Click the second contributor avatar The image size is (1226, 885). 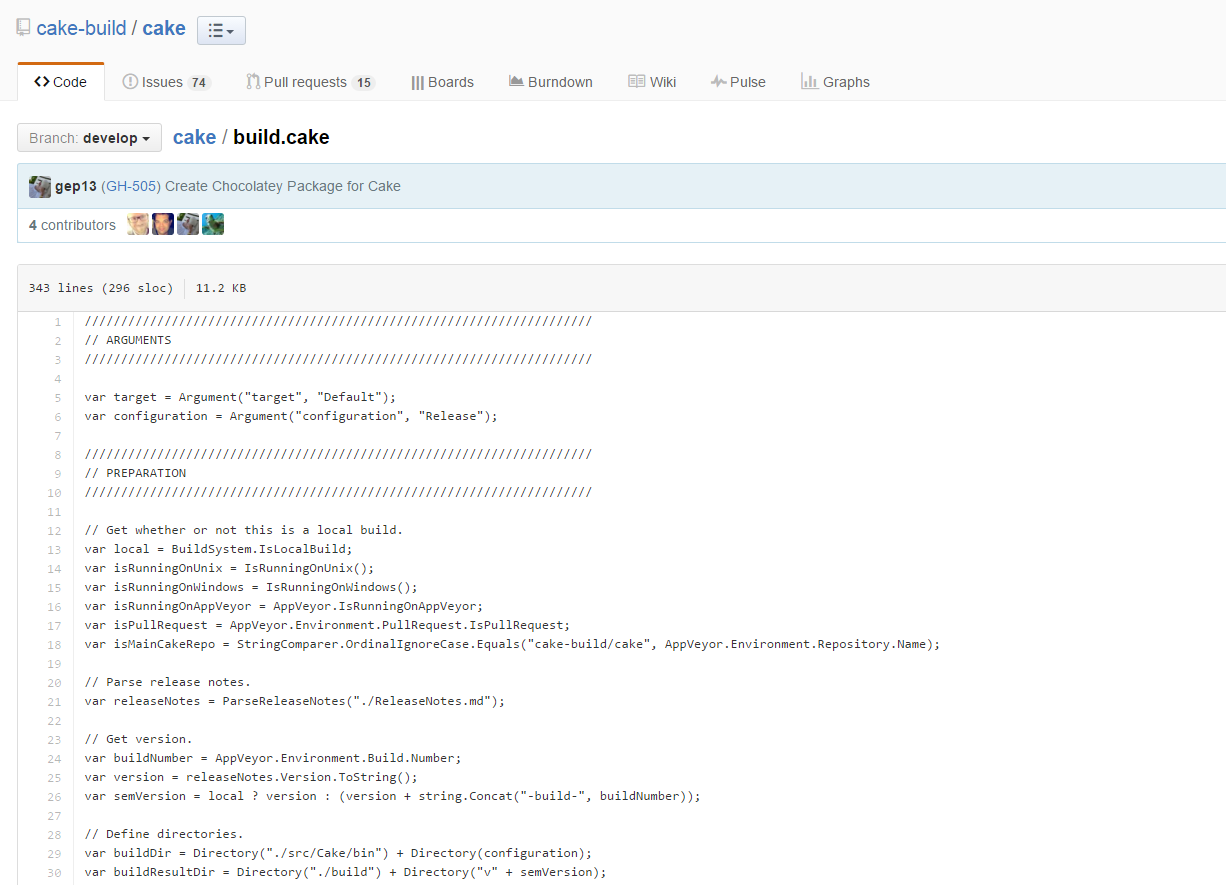[163, 224]
